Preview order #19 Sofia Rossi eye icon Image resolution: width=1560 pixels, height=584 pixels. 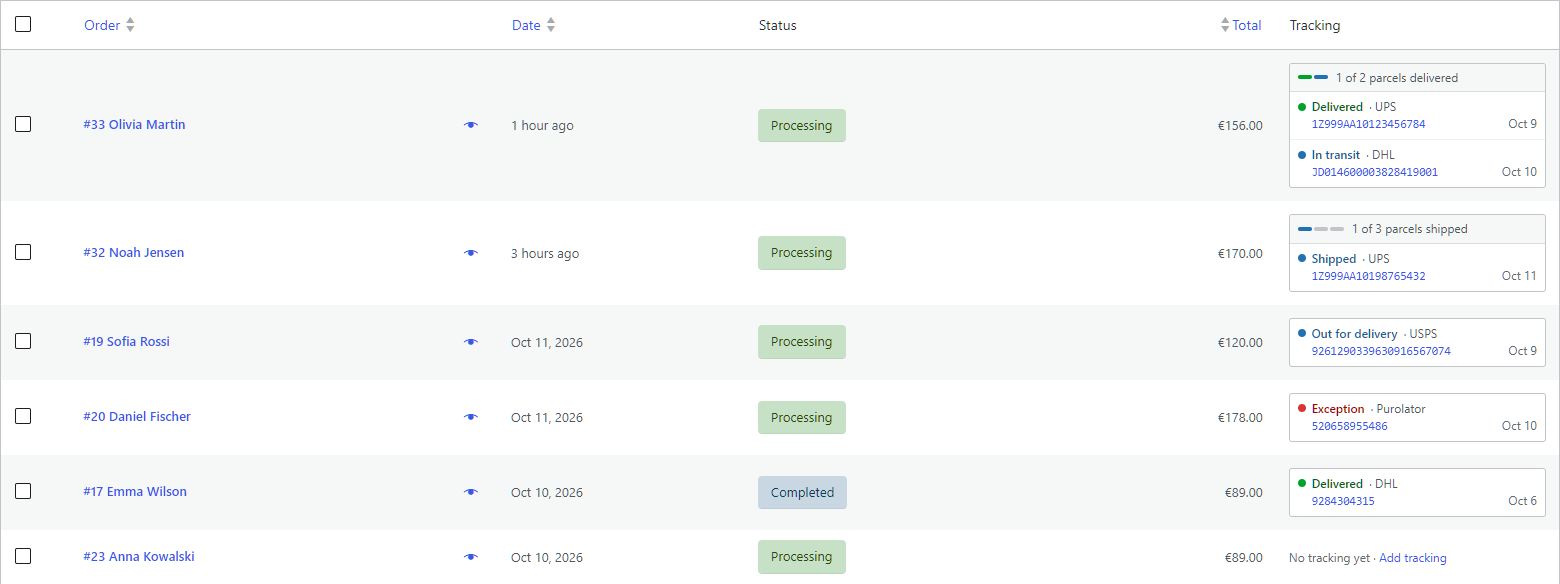pyautogui.click(x=471, y=342)
